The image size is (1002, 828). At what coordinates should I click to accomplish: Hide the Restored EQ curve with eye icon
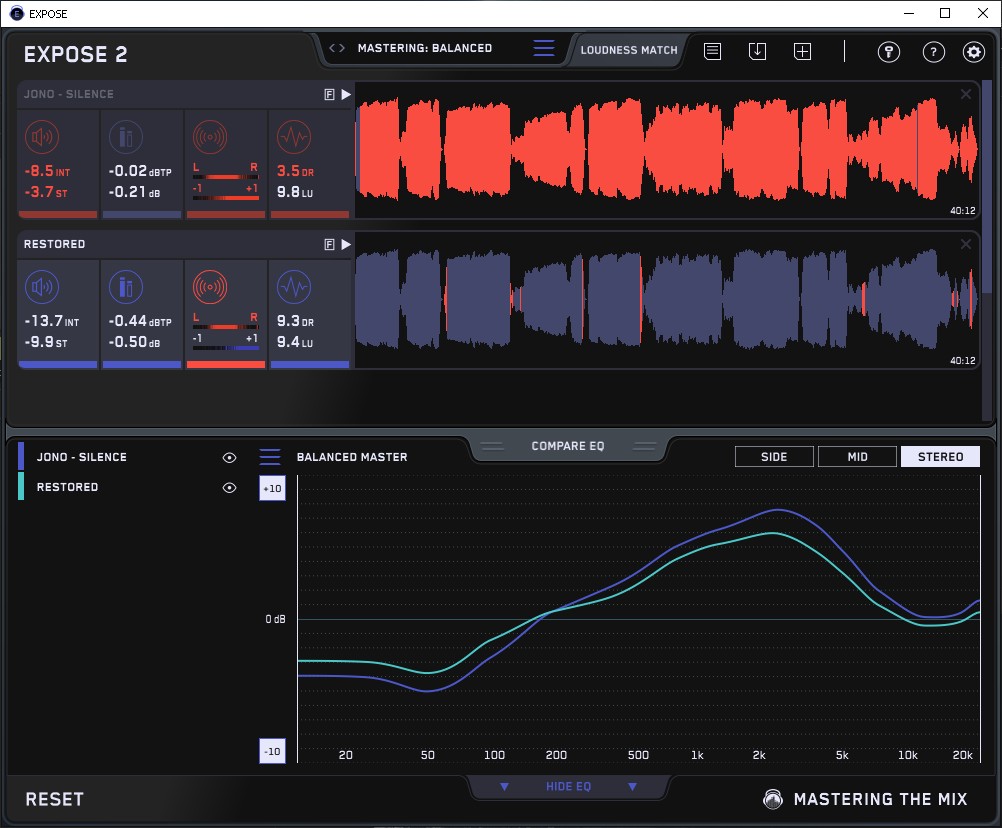pos(229,488)
